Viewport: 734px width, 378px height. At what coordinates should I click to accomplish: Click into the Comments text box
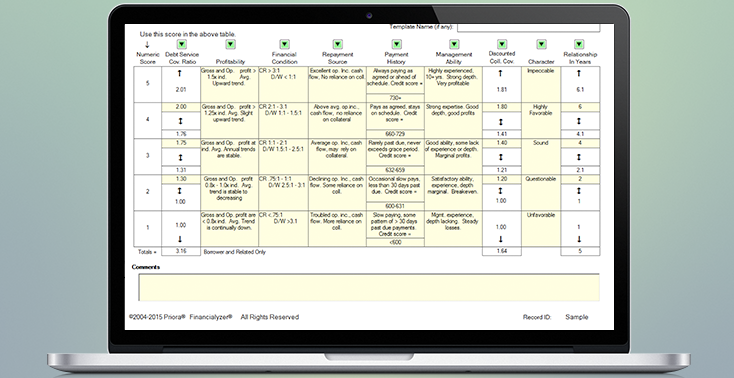tap(369, 287)
